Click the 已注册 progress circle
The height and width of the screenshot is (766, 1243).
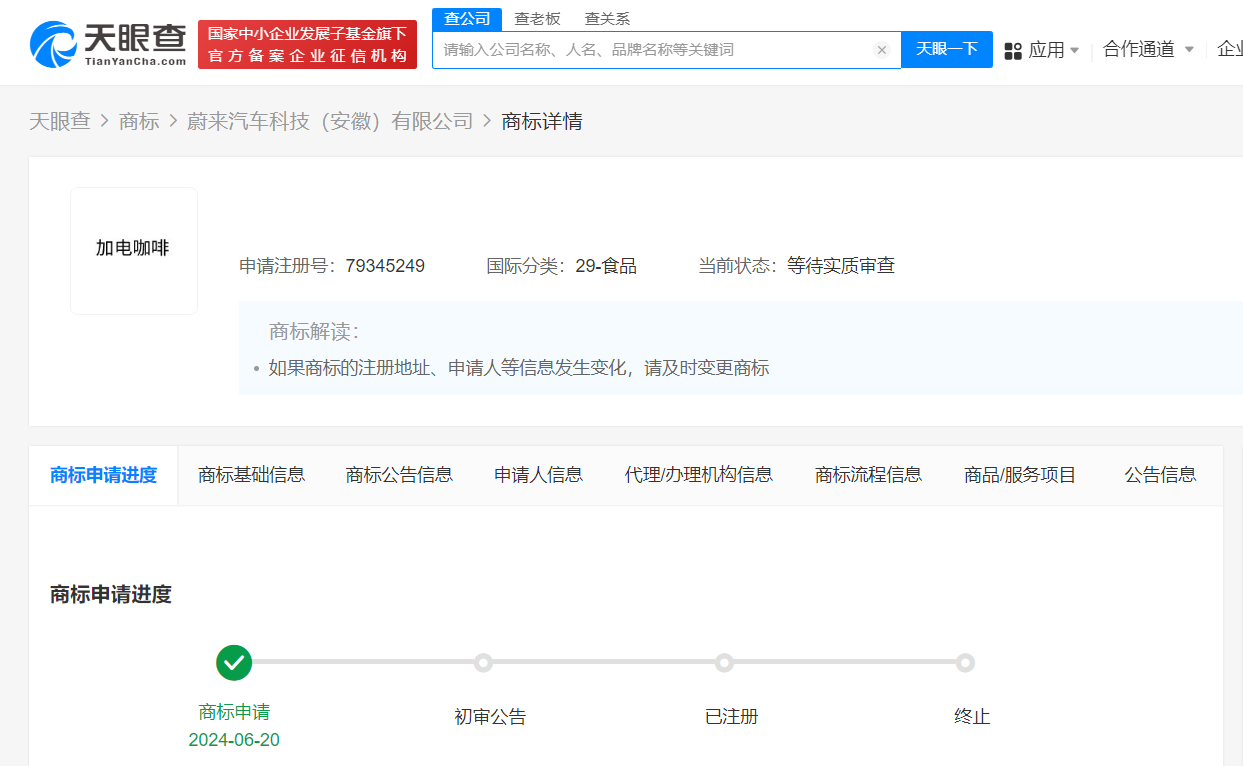724,662
